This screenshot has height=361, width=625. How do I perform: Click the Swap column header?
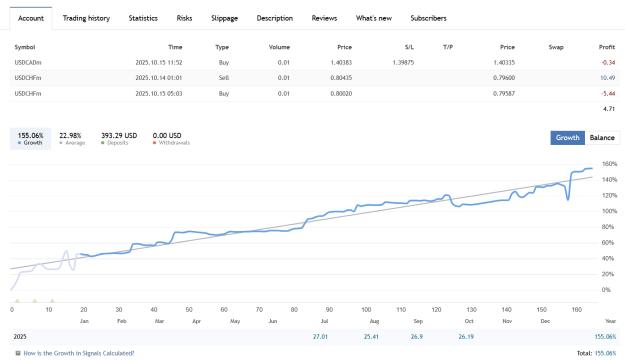tap(556, 47)
